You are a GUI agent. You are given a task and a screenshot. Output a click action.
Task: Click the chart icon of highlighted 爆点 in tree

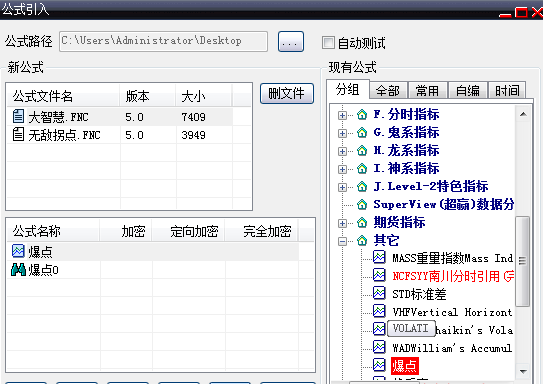click(379, 365)
